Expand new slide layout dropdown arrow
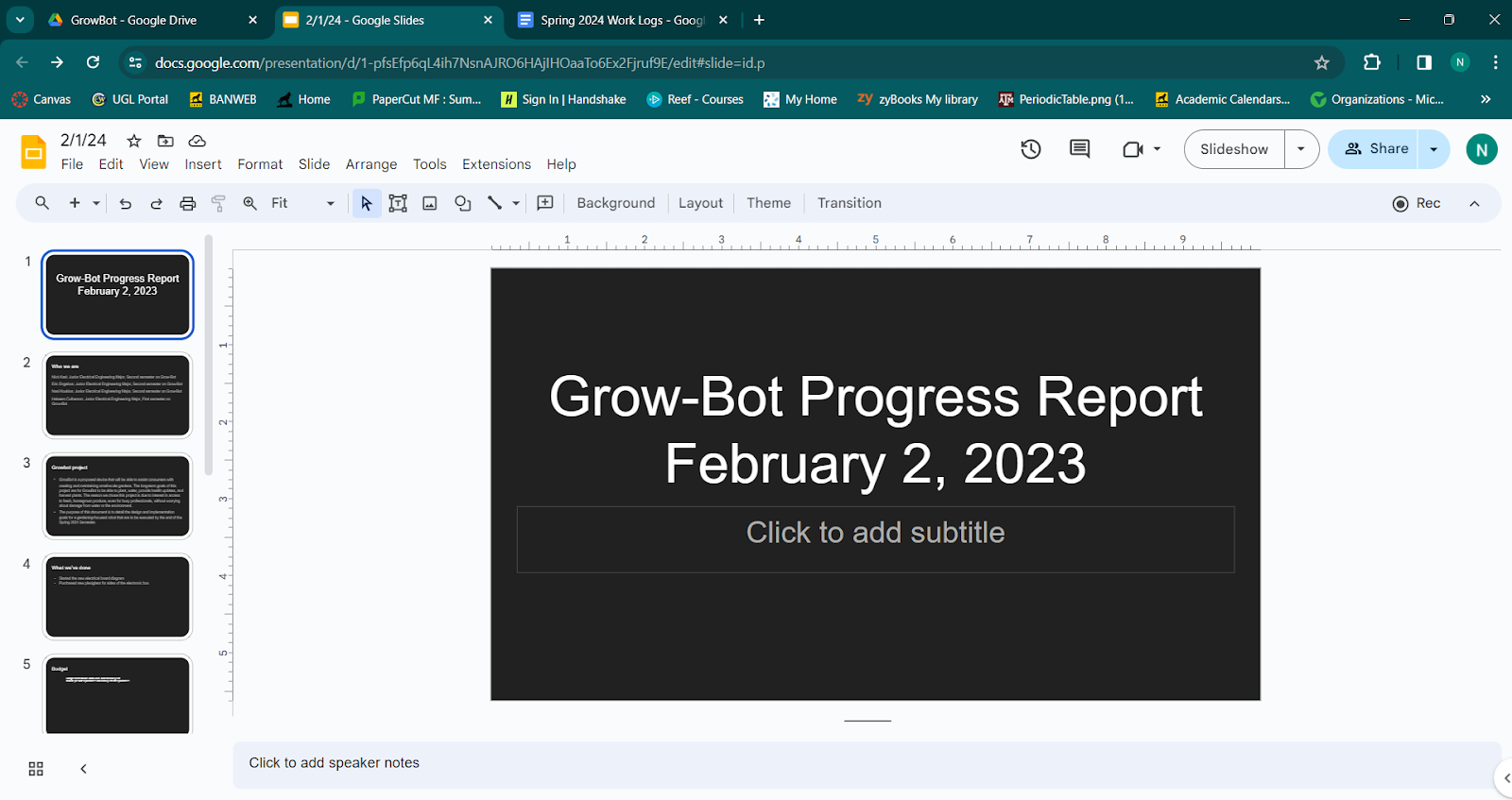The width and height of the screenshot is (1512, 800). point(96,203)
